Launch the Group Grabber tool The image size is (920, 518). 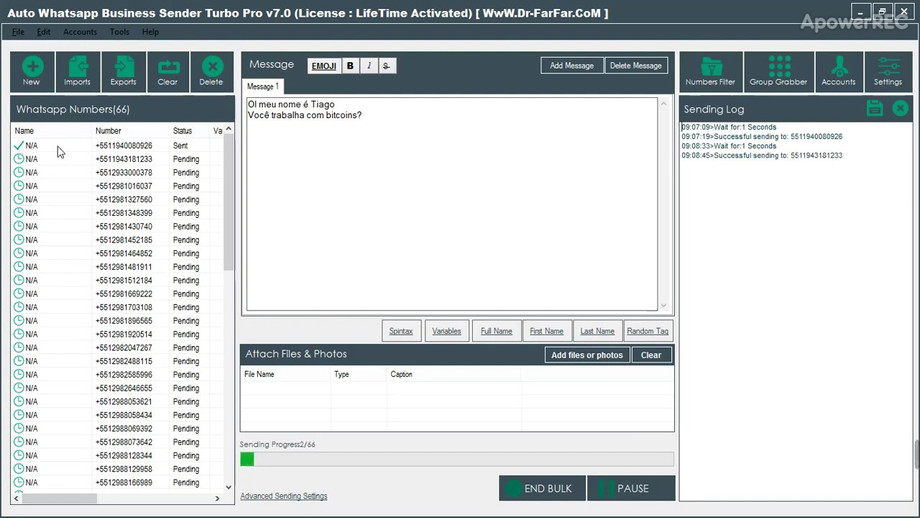click(x=778, y=71)
